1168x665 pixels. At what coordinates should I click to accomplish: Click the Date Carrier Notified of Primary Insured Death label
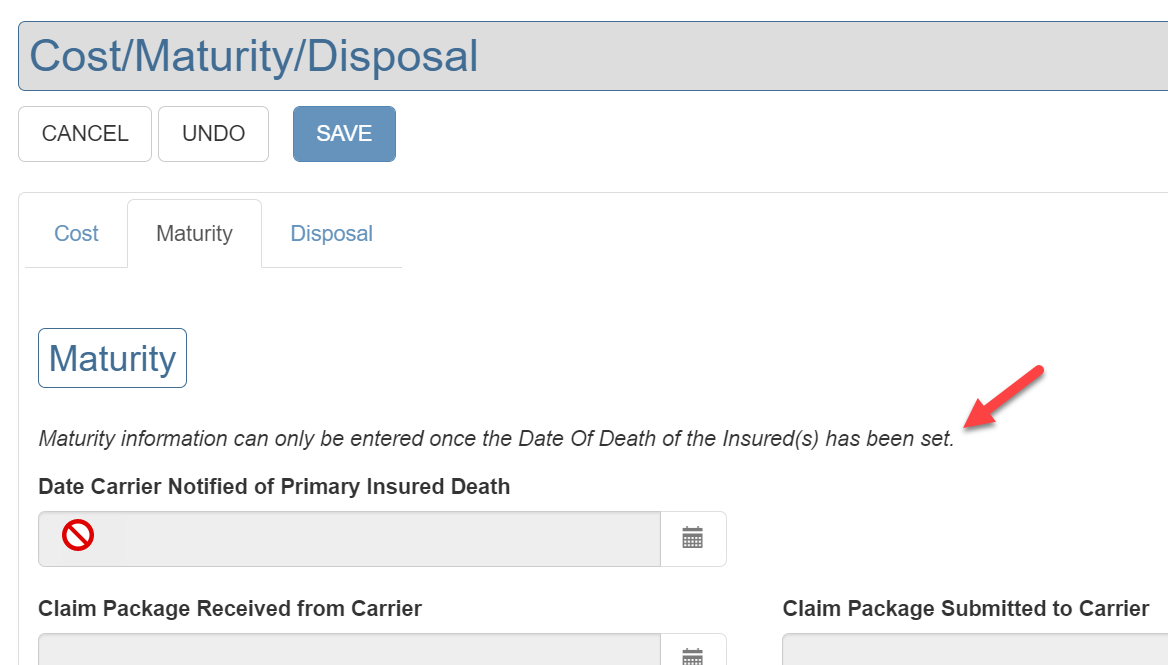(274, 487)
